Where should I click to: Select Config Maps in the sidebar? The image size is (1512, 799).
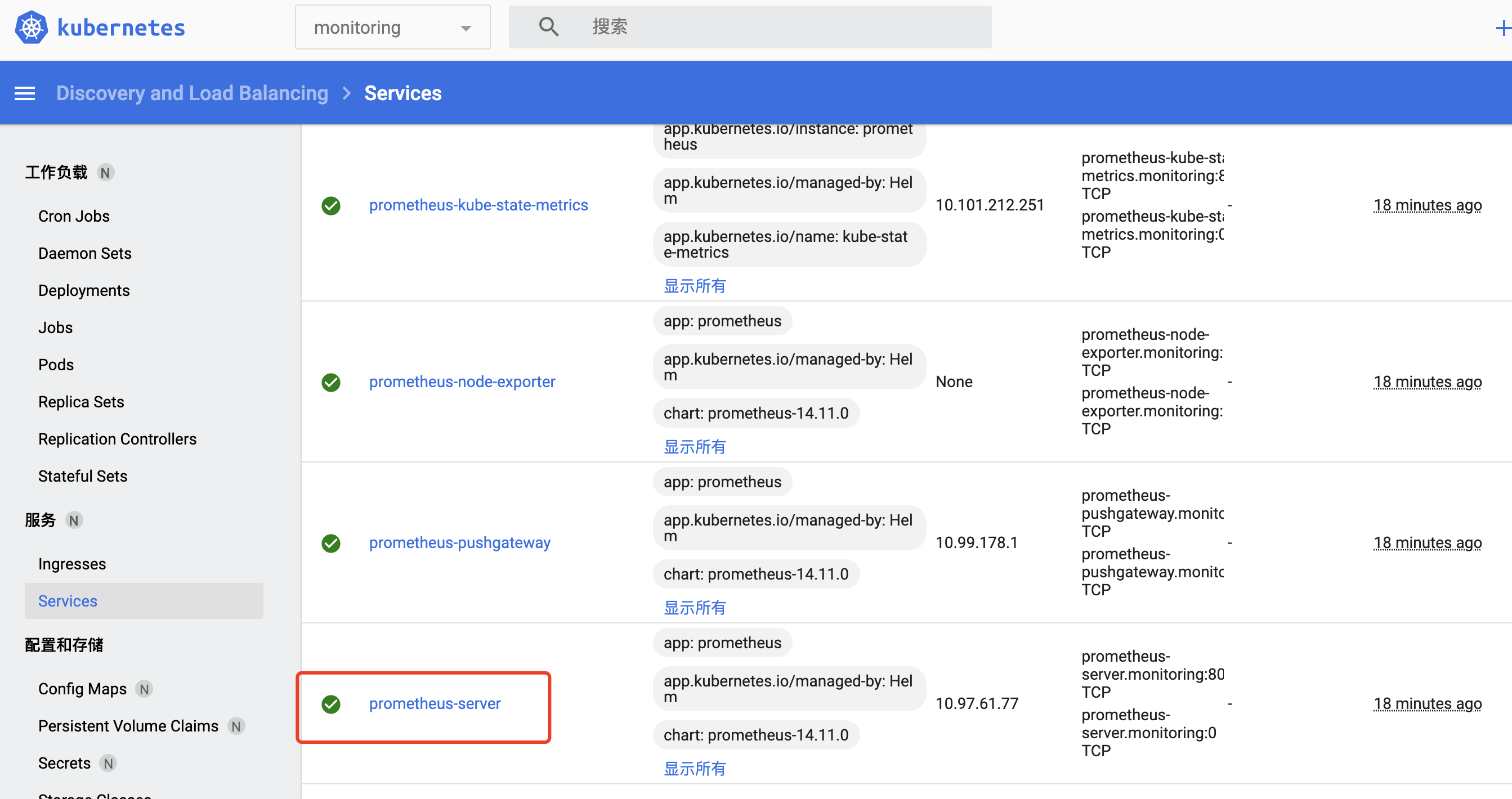click(x=82, y=689)
